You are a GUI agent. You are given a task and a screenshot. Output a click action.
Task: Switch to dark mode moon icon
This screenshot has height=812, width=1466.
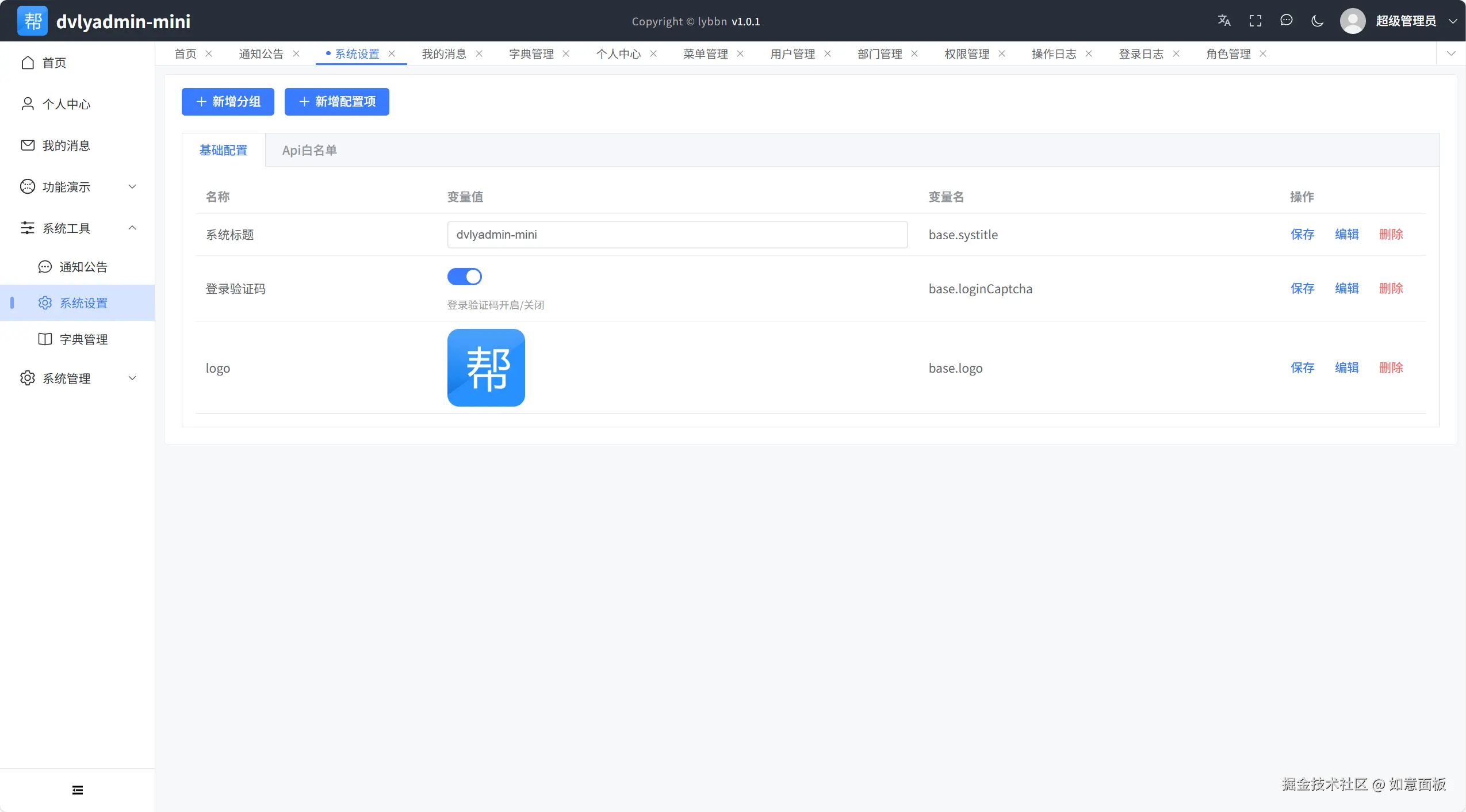[1317, 21]
